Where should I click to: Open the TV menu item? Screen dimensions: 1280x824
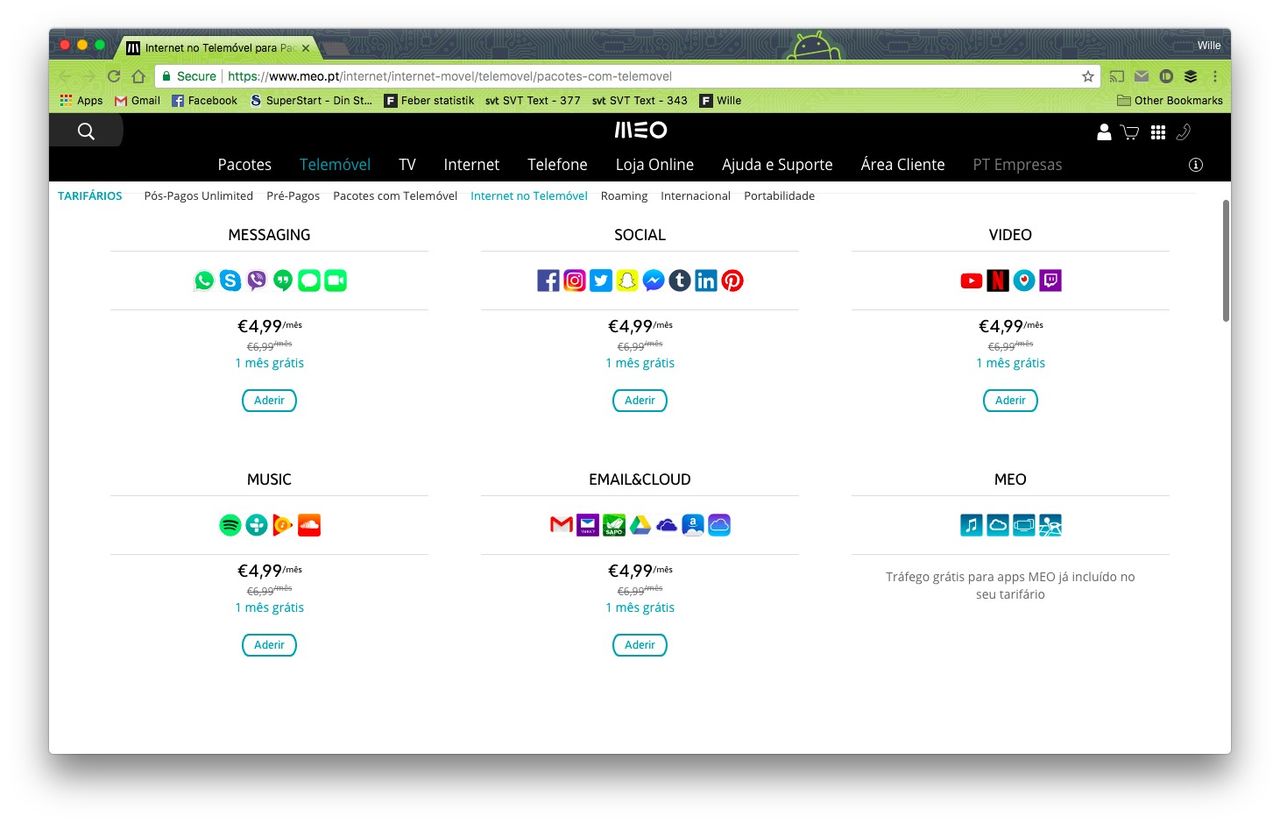coord(407,165)
